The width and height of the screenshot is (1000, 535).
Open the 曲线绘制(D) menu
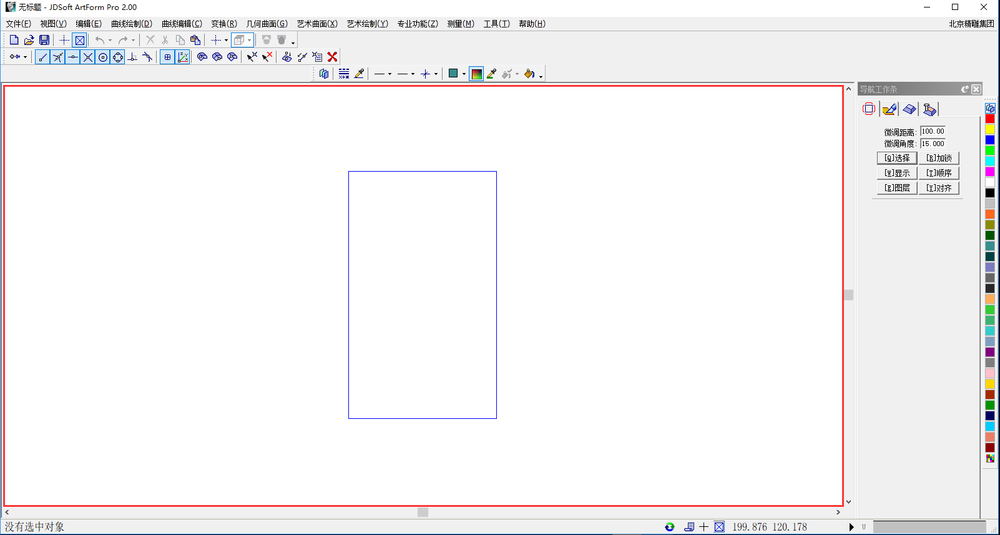click(x=131, y=24)
